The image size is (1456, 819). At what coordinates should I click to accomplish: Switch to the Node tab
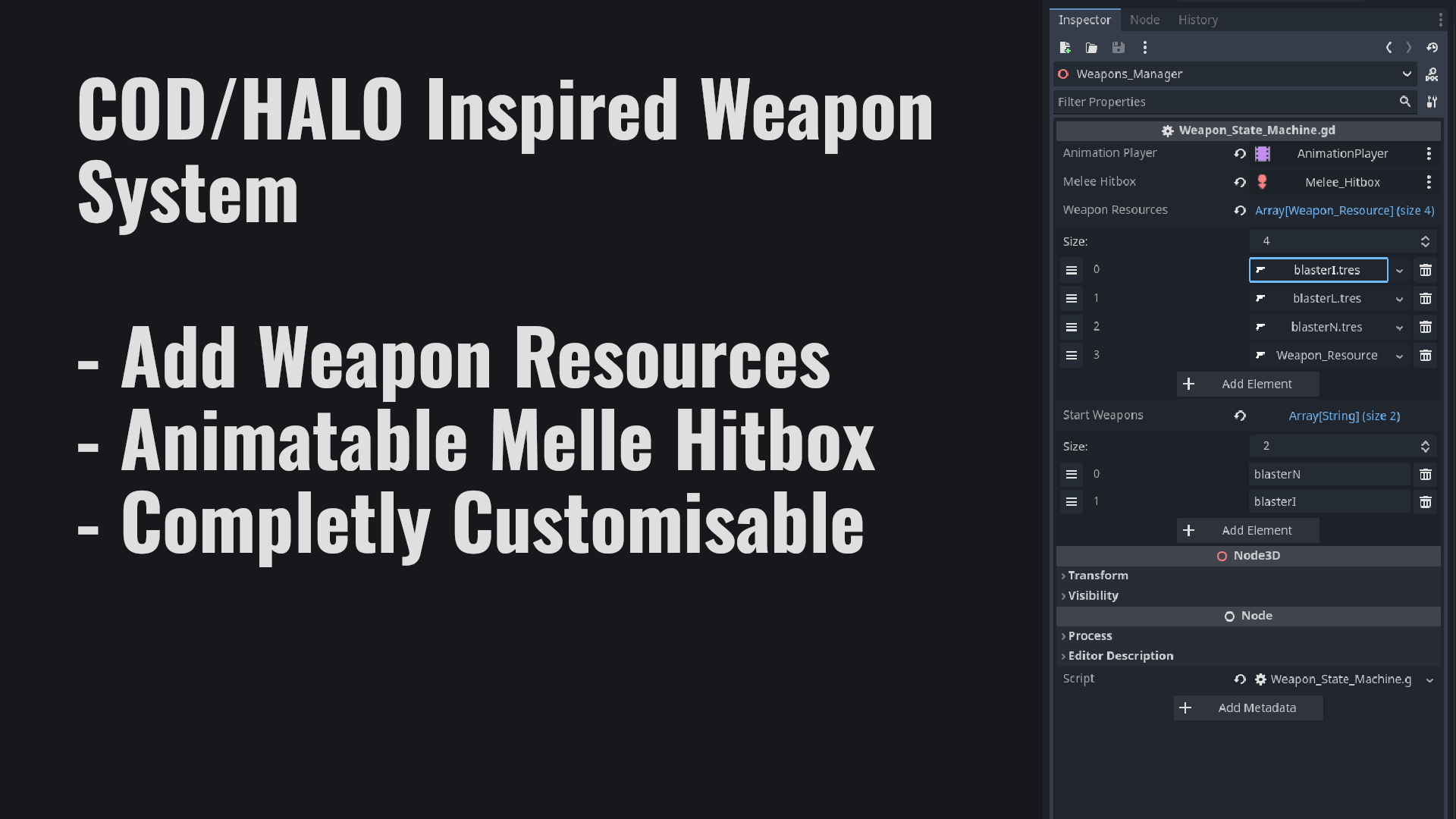click(x=1144, y=20)
